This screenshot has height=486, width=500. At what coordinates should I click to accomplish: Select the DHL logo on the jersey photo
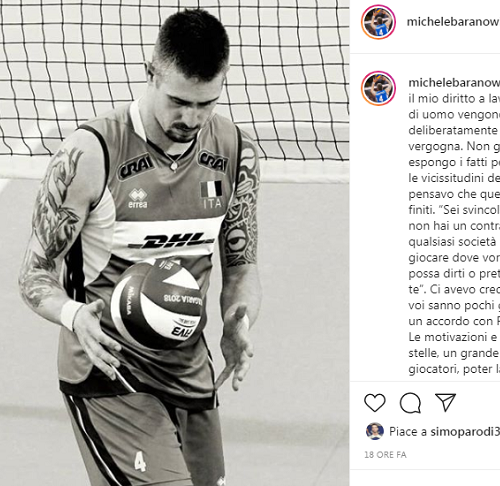tap(171, 241)
